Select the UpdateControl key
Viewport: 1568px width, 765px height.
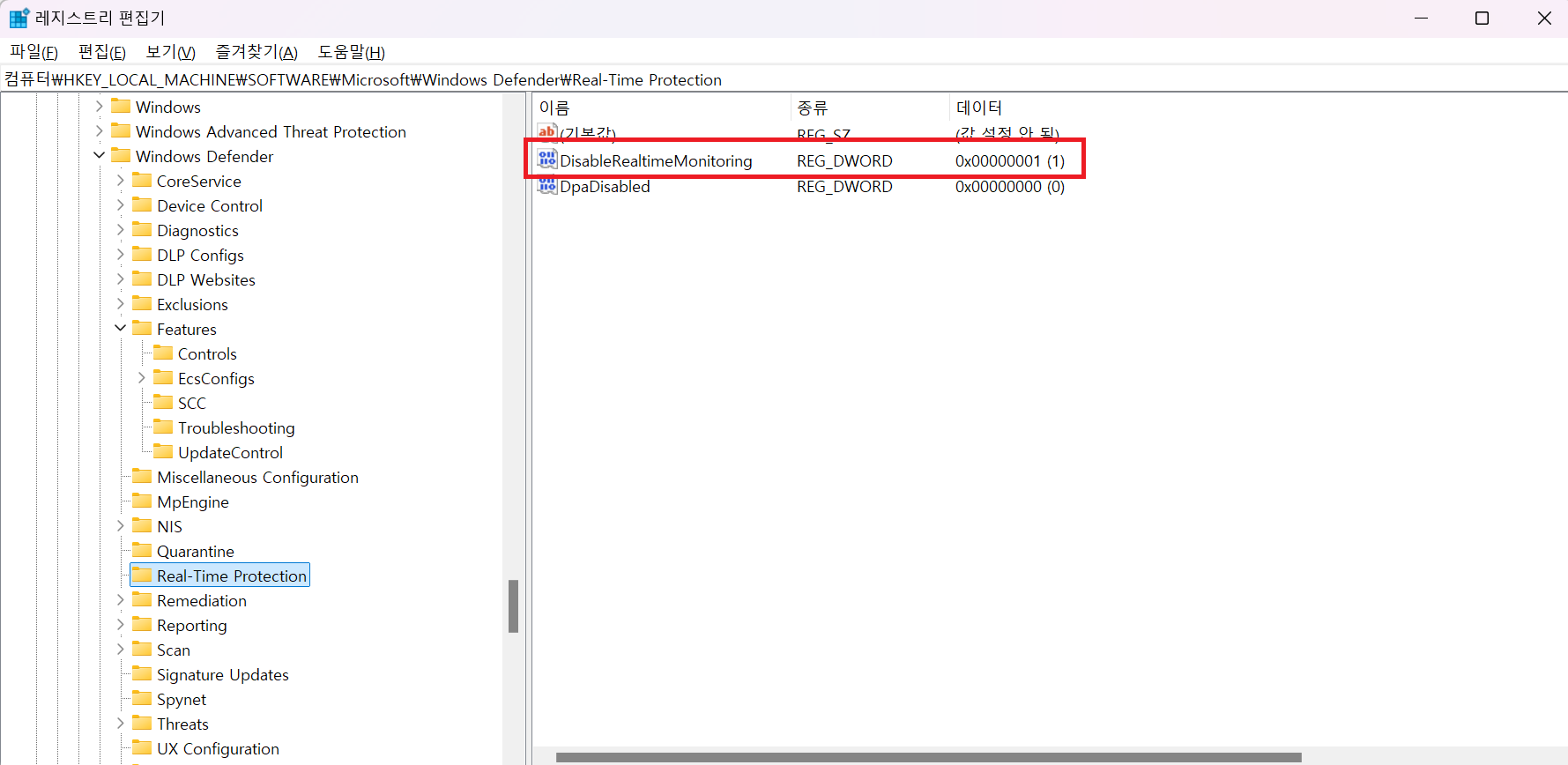tap(230, 452)
